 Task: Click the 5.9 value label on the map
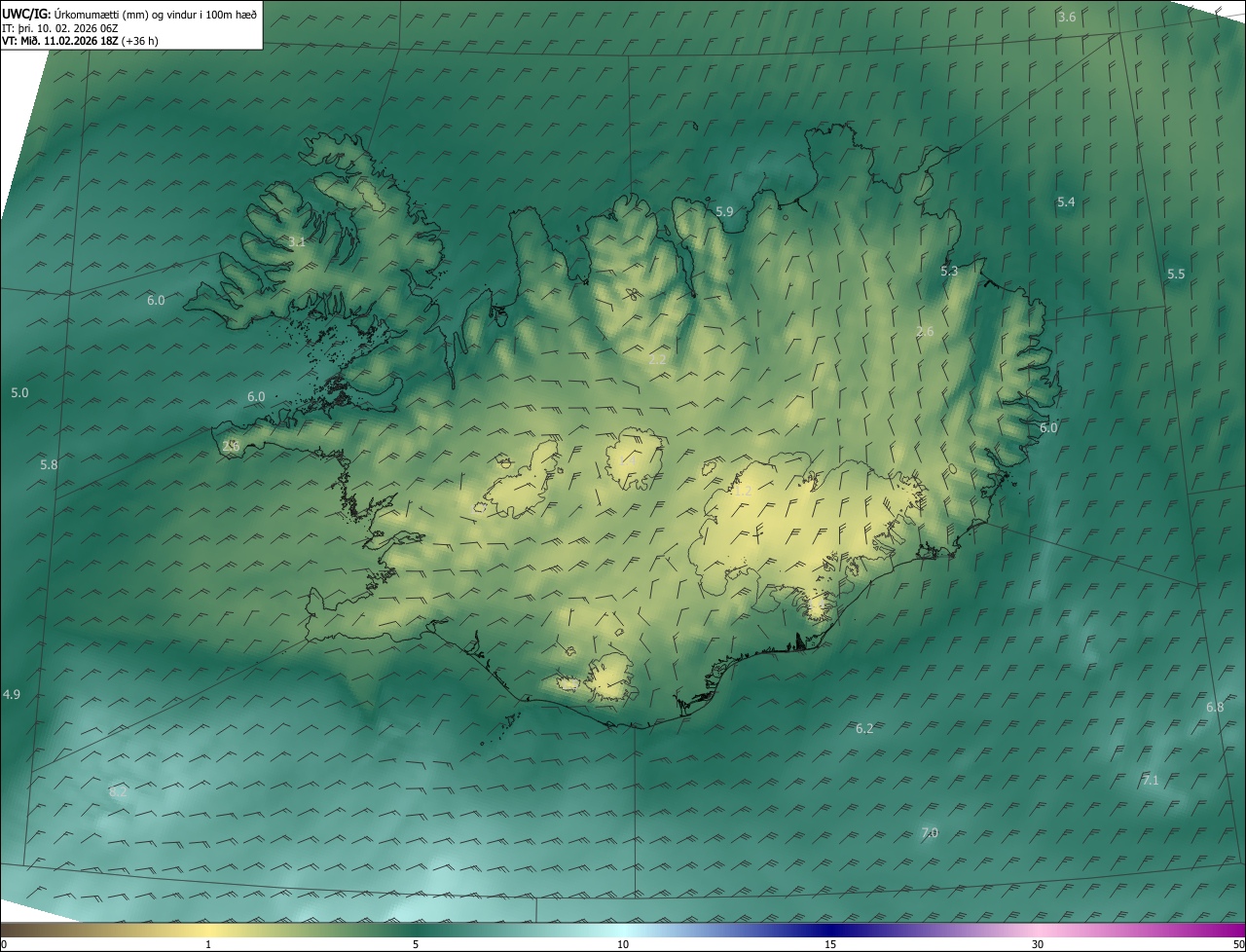coord(724,211)
